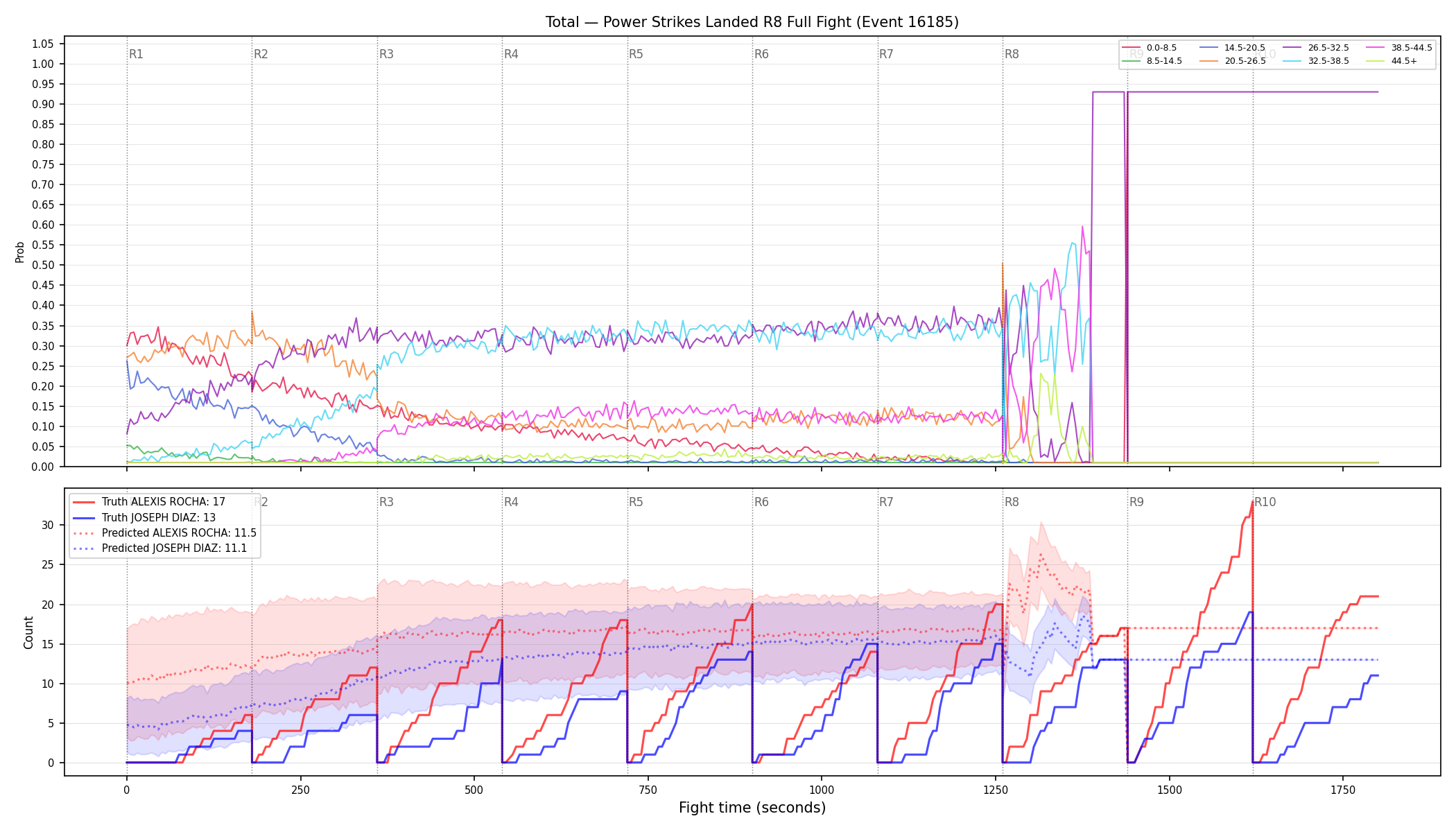This screenshot has height=832, width=1456.
Task: Click the Predicted ALEXIS ROCHA: 11.5 legend label
Action: [179, 533]
